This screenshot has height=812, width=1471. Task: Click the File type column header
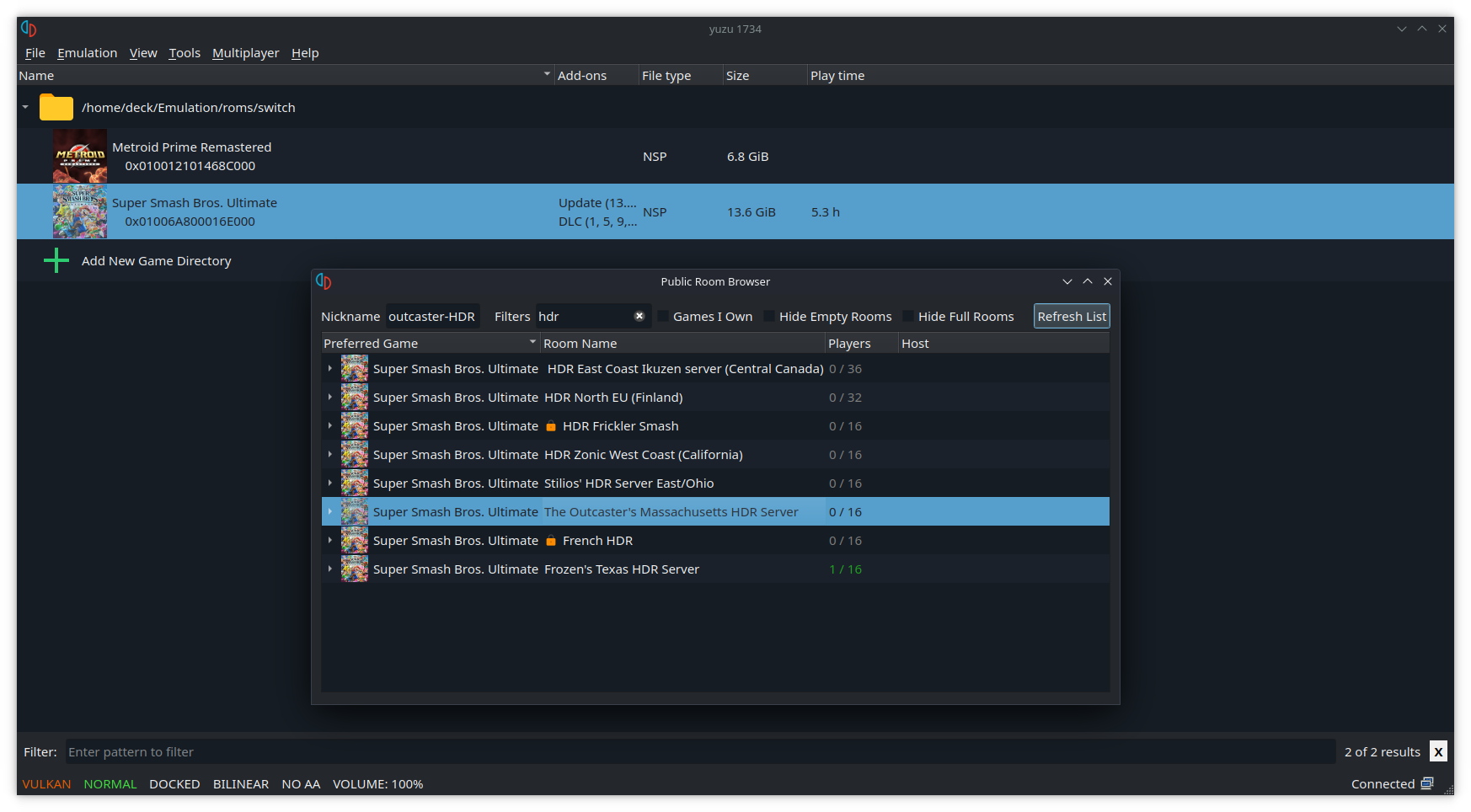pos(680,76)
